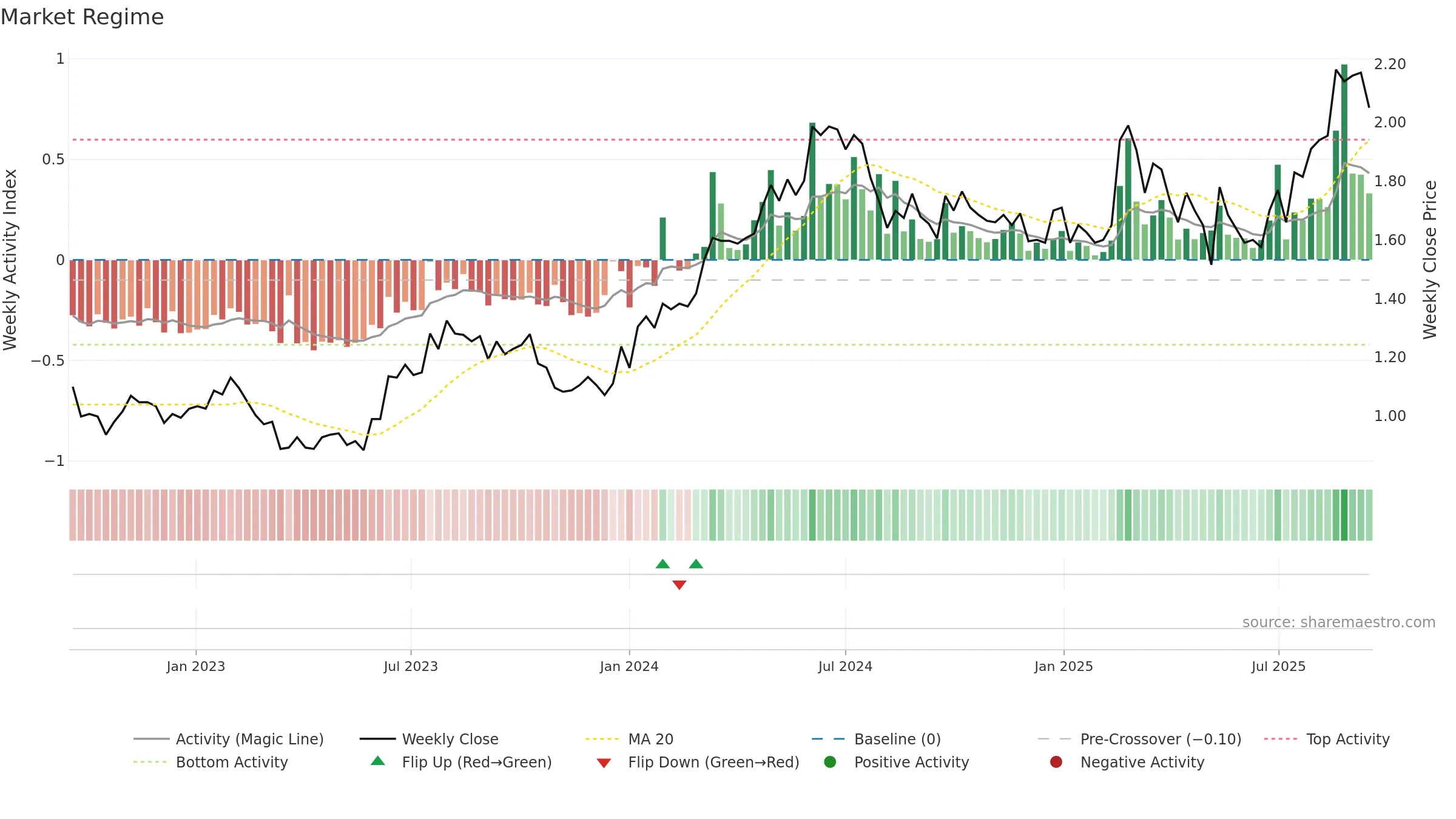Click the −1 activity index tick label
This screenshot has height=819, width=1456.
55,461
